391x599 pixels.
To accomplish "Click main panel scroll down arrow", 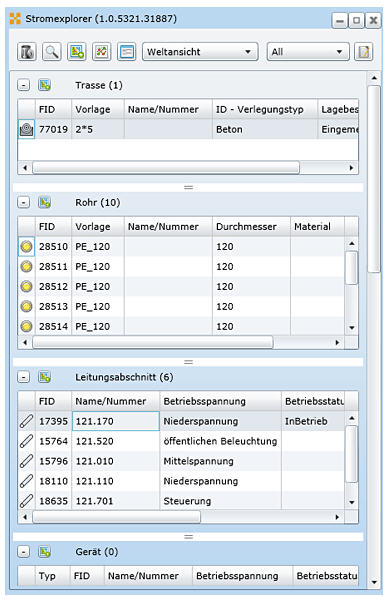I will [374, 582].
